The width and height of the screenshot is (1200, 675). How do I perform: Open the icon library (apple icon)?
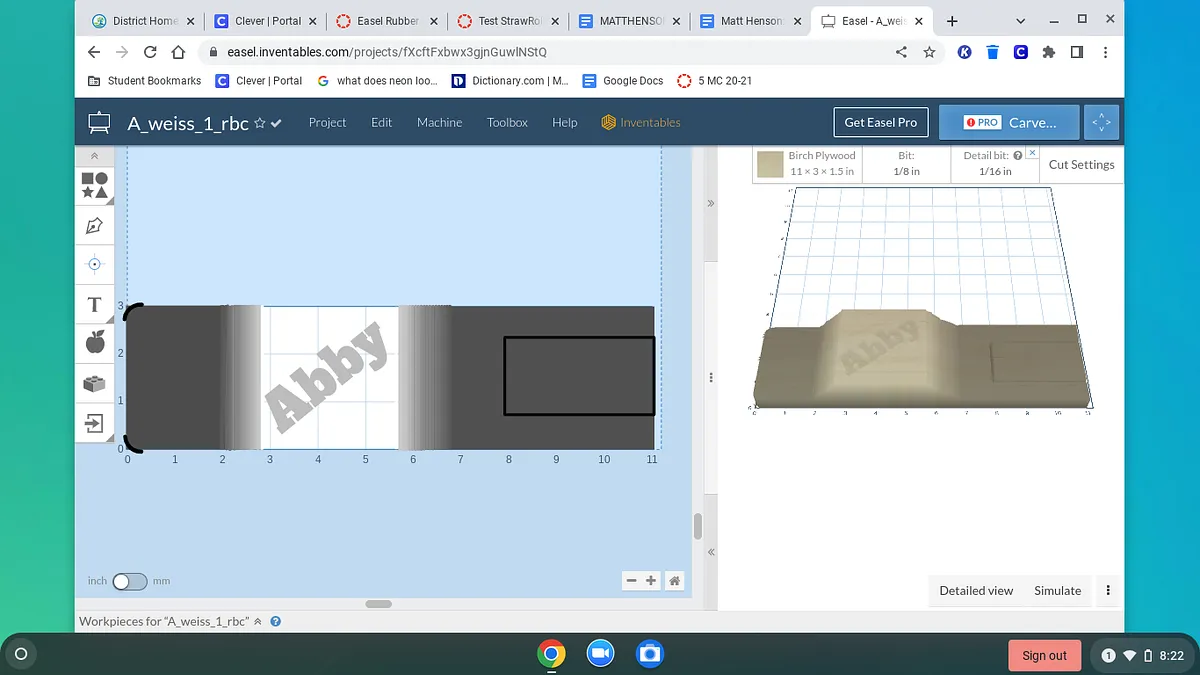[95, 343]
